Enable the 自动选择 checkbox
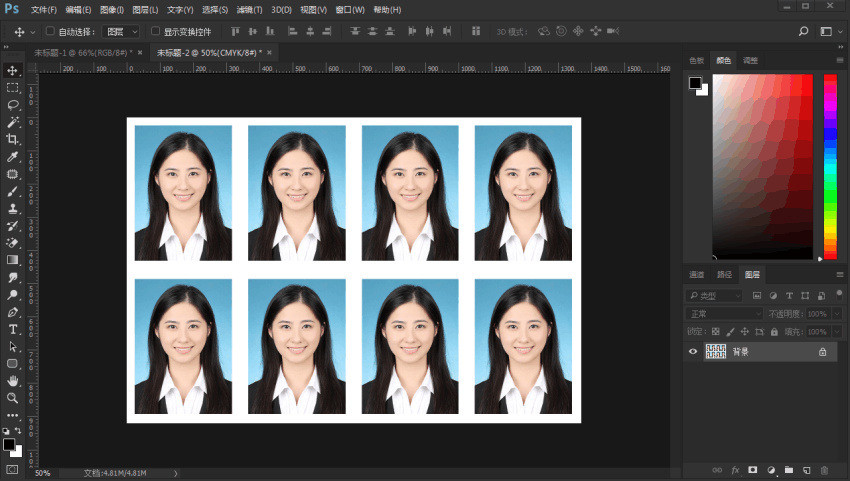The image size is (850, 481). click(50, 32)
